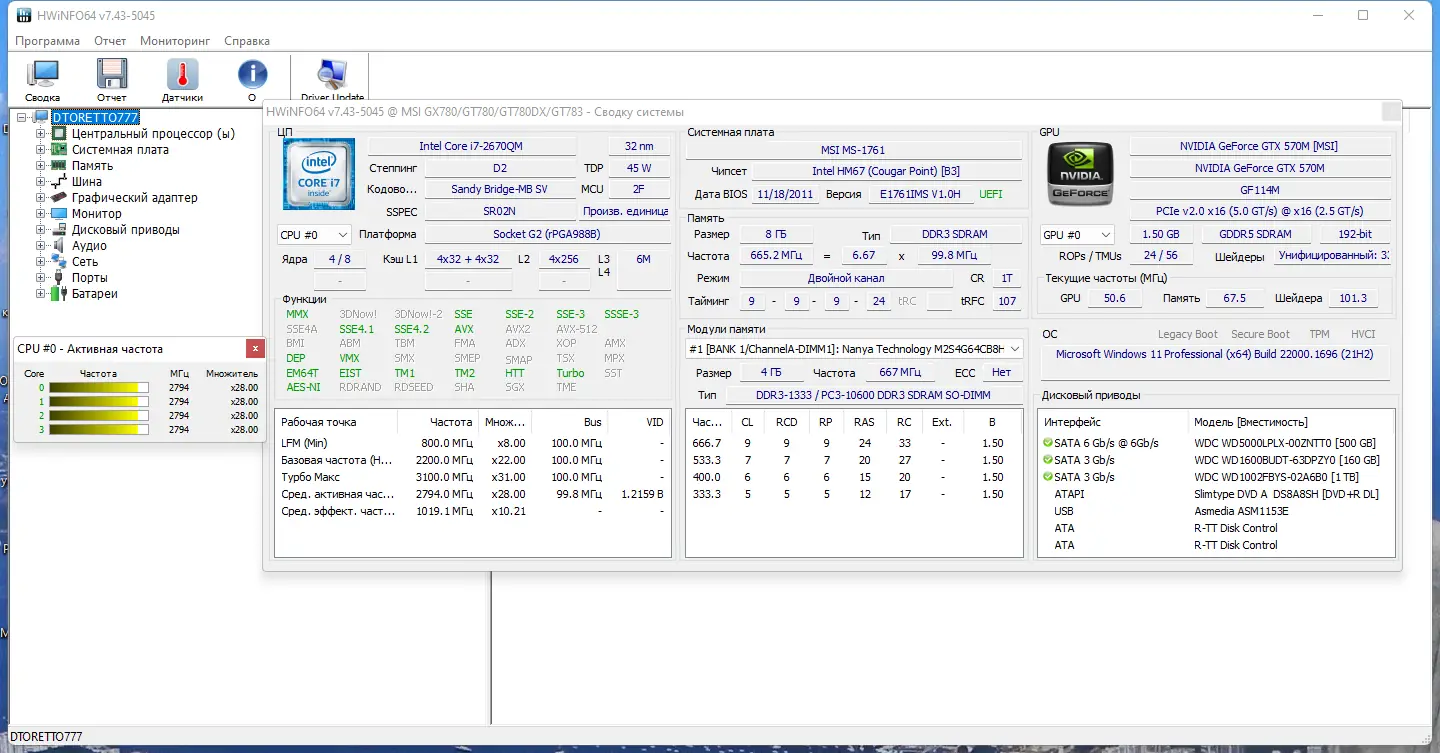Expand the Монитор tree node
Viewport: 1440px width, 753px height.
pyautogui.click(x=41, y=214)
